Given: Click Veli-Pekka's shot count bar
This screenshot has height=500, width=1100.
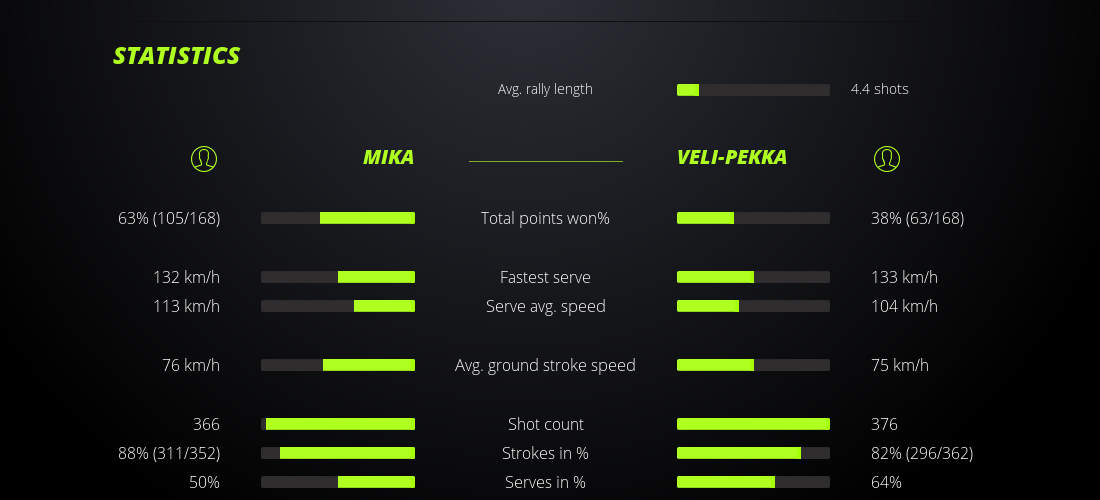Looking at the screenshot, I should (753, 424).
